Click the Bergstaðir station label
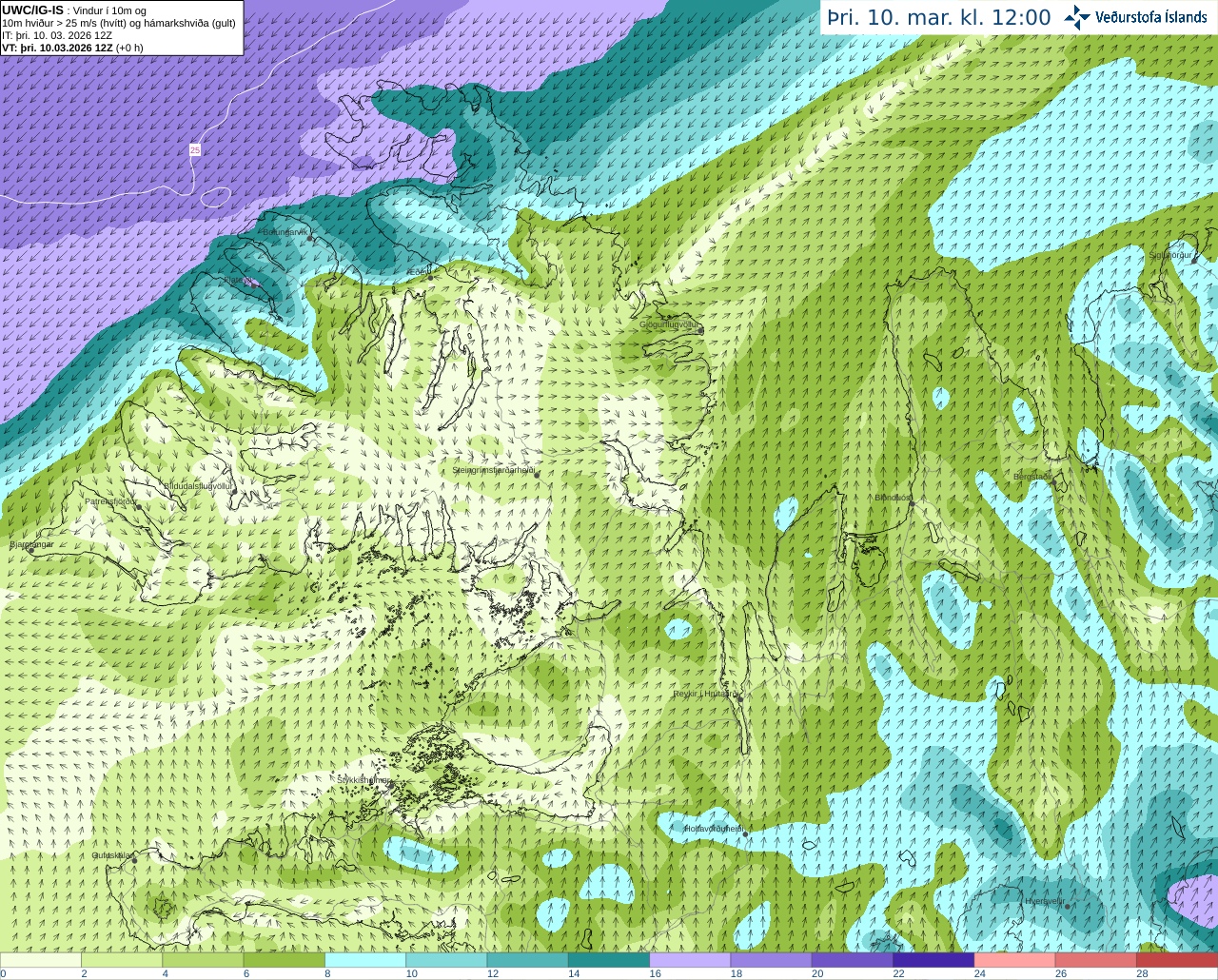 click(1032, 477)
